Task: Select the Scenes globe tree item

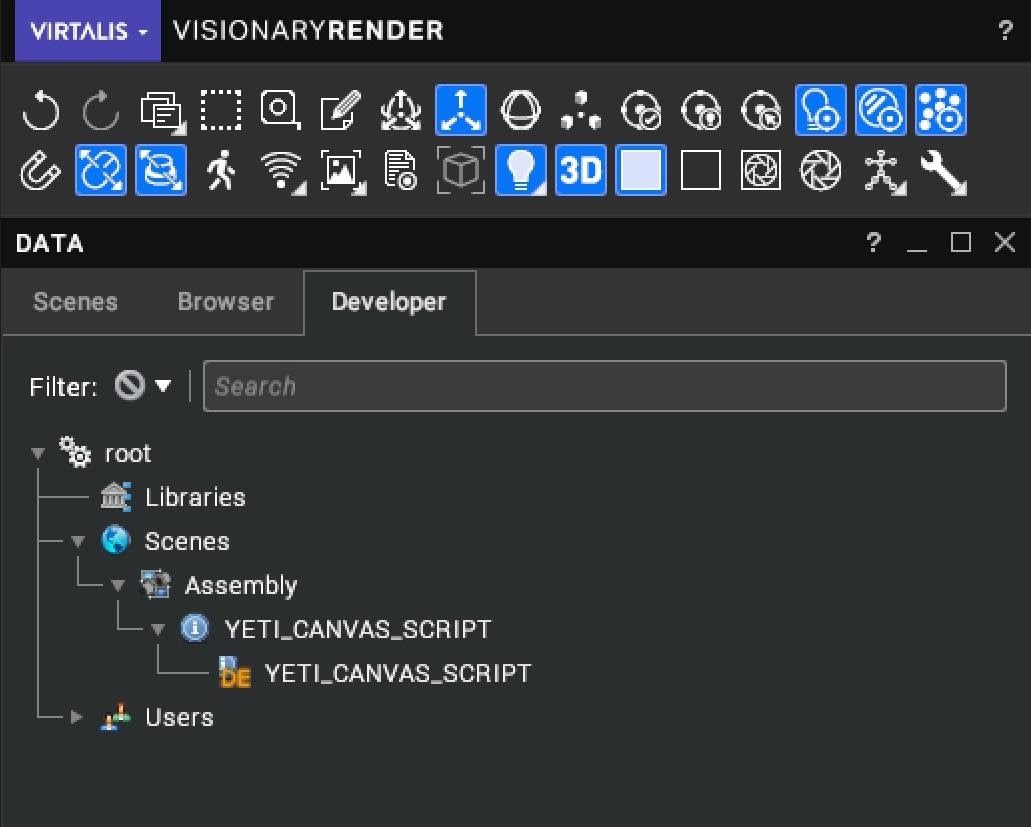Action: [187, 542]
